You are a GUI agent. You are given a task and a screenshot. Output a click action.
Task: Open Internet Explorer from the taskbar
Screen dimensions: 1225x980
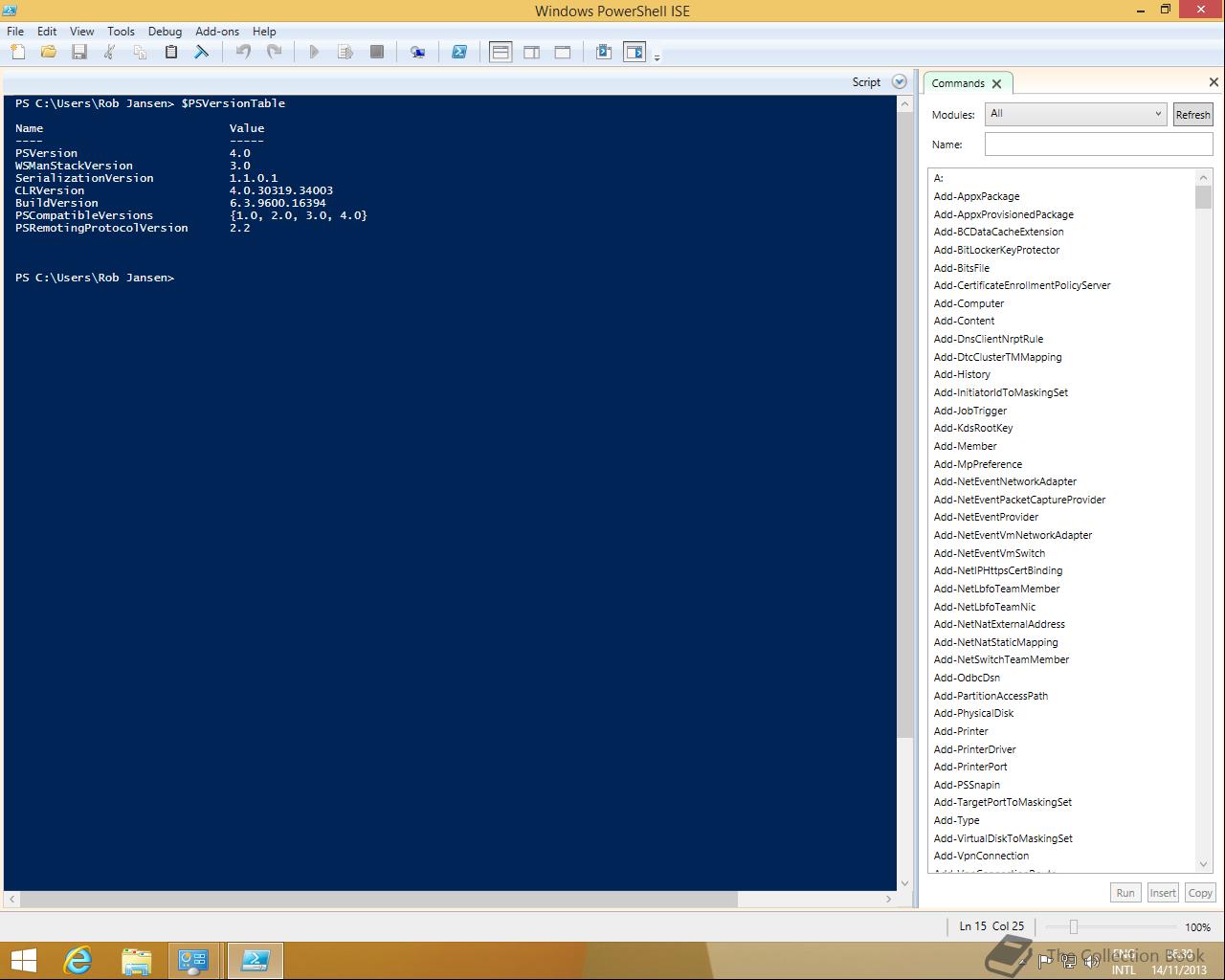point(78,960)
